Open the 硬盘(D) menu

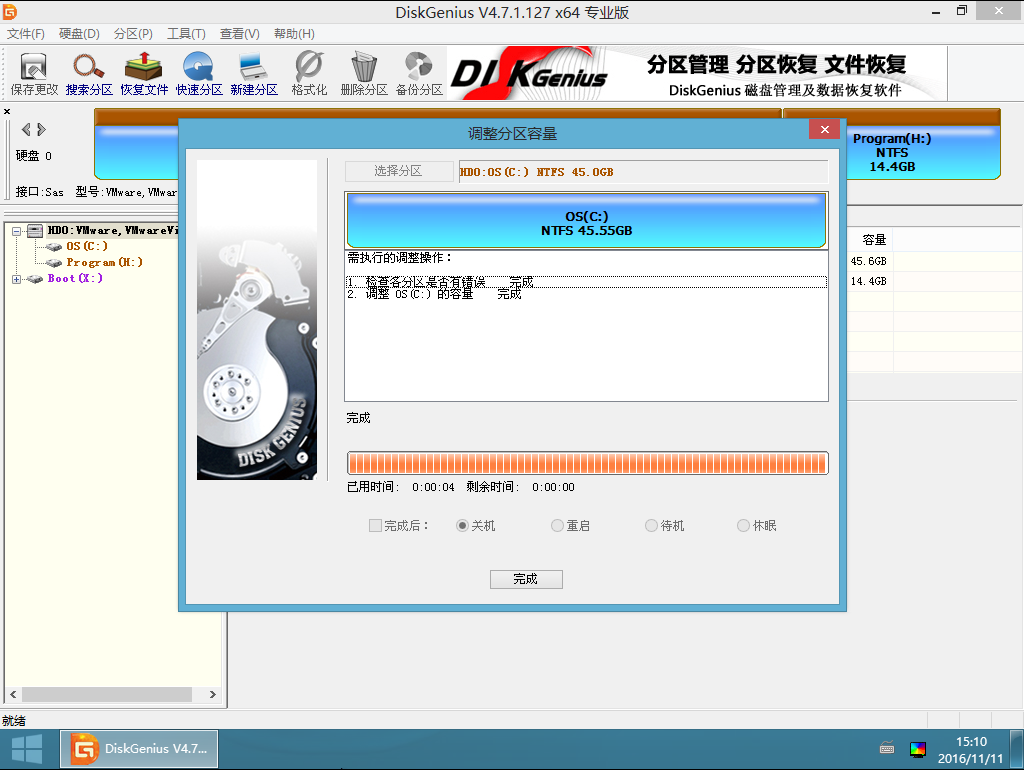pos(79,34)
